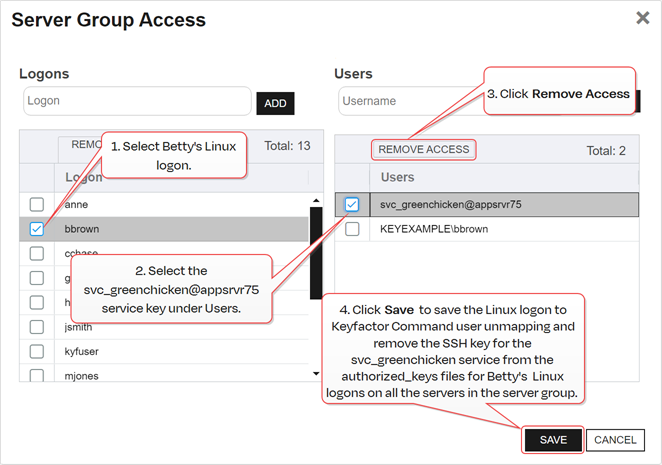Screen dimensions: 662x465
Task: Click the jsmith logon name text
Action: click(81, 327)
